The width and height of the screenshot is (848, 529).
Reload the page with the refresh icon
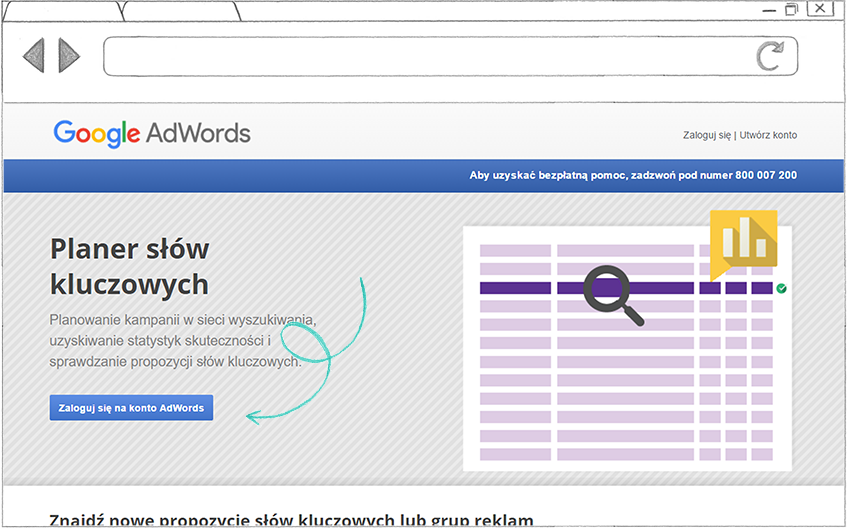pyautogui.click(x=770, y=56)
